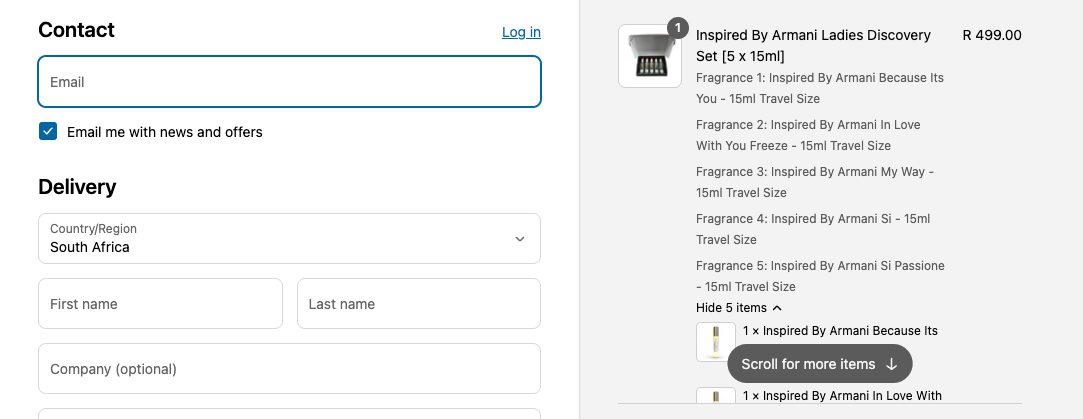The image size is (1083, 419).
Task: Click the quantity badge on product image
Action: pos(677,28)
